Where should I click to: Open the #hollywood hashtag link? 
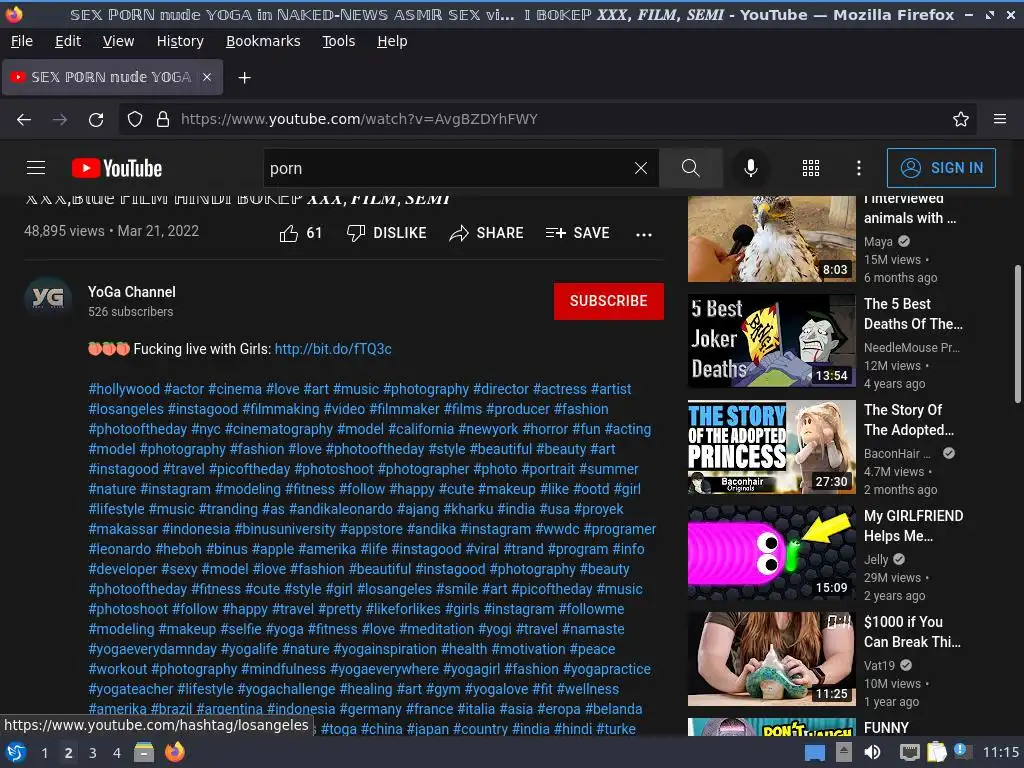pos(124,389)
